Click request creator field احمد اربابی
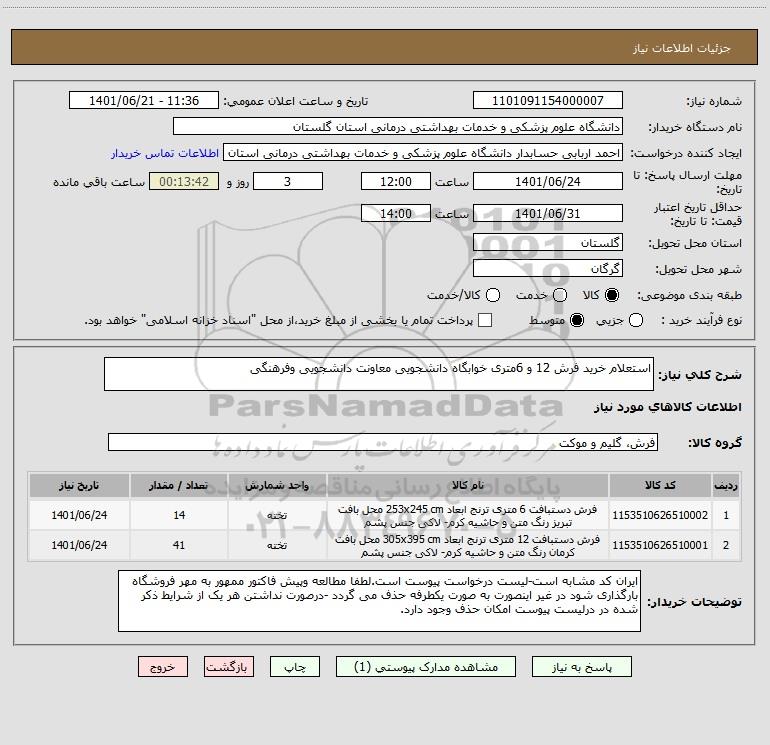Viewport: 770px width, 745px height. coord(423,153)
